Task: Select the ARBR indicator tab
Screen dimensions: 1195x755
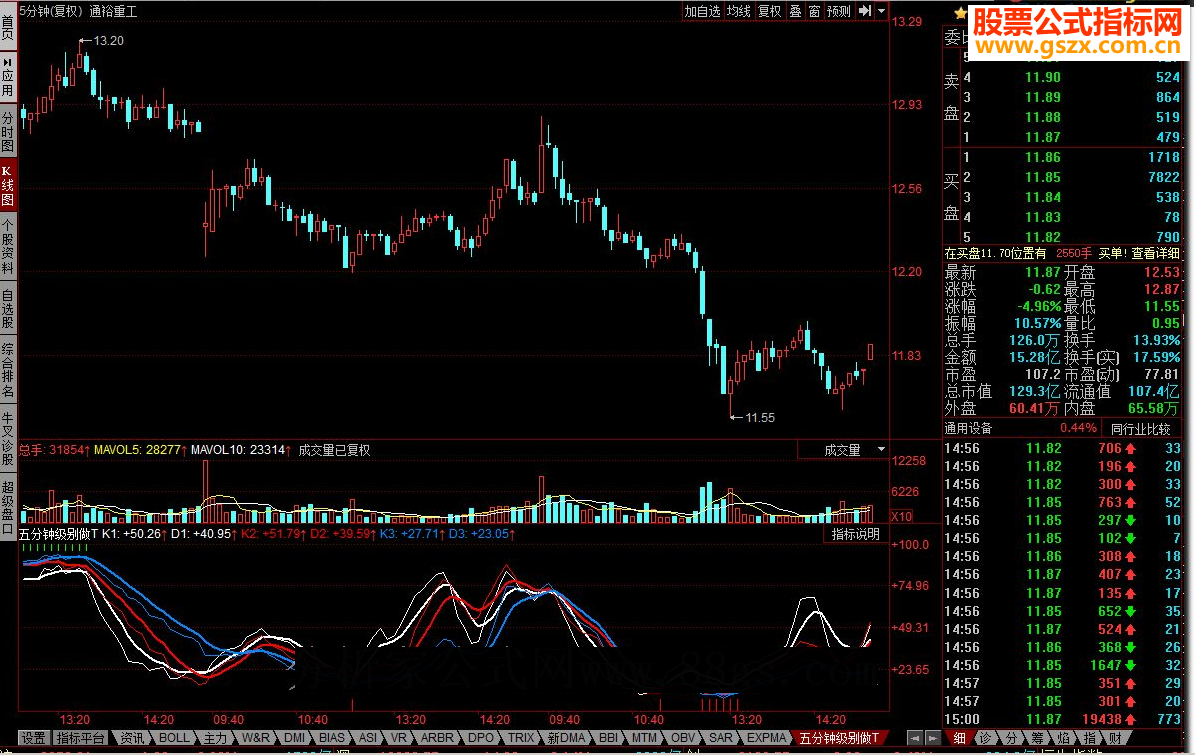Action: pos(437,737)
